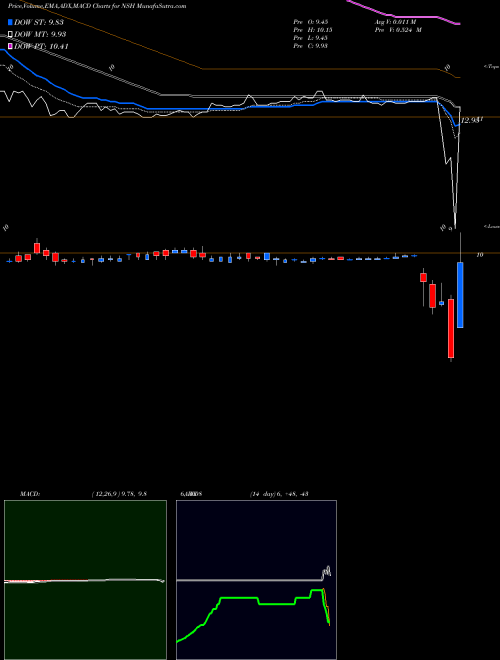Click the 'Avg V: 0.011 M' volume text
500x660 pixels.
click(x=397, y=22)
